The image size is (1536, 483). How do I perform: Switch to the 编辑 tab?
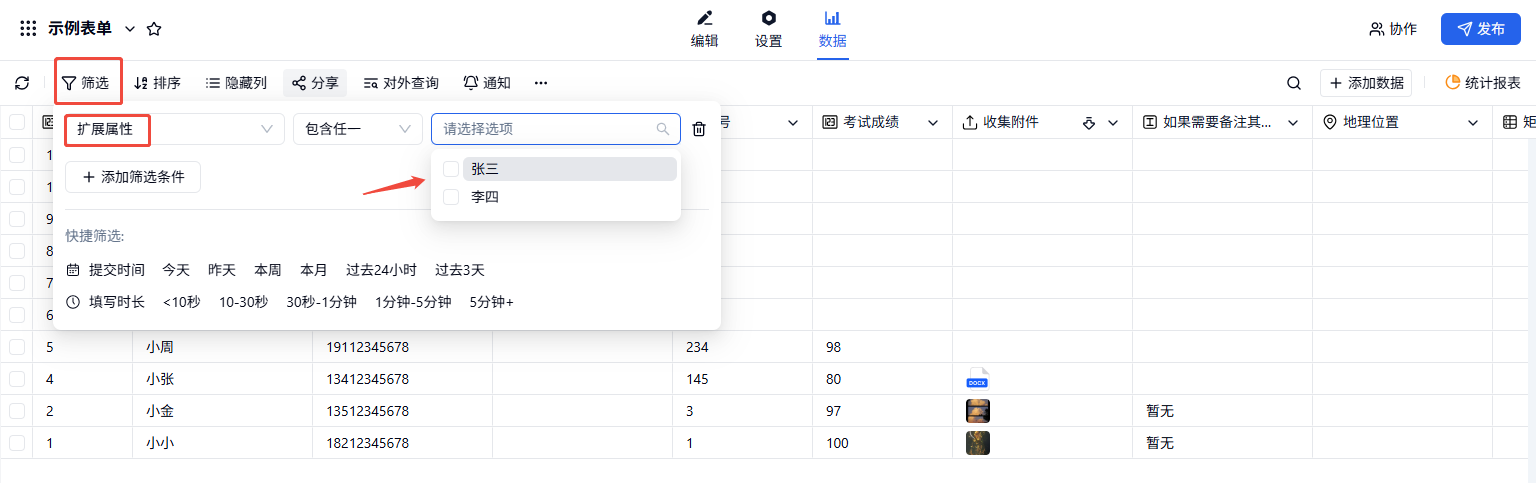[x=704, y=29]
